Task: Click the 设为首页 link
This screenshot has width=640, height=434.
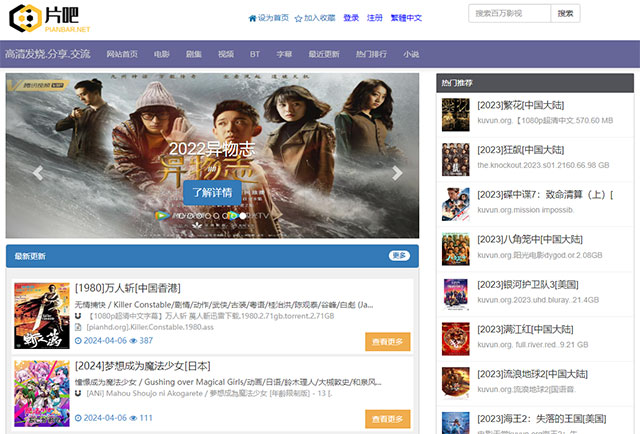Action: pos(273,18)
